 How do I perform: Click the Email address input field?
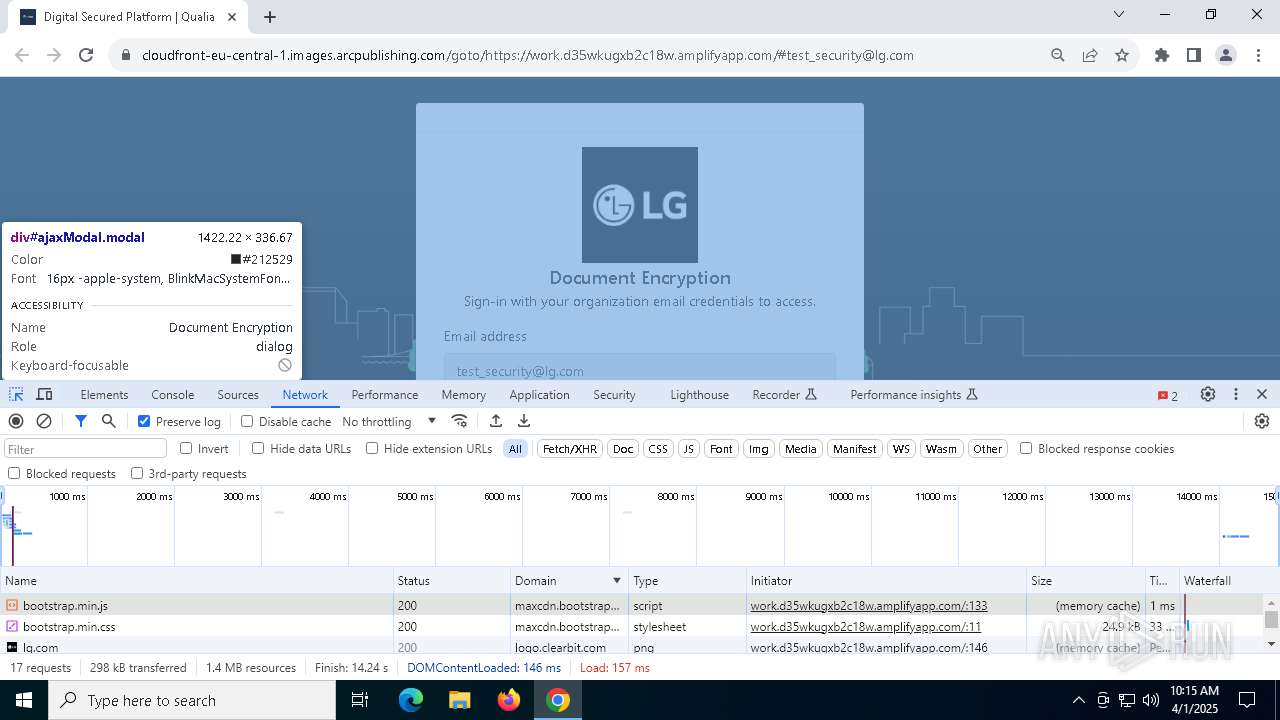coord(640,367)
